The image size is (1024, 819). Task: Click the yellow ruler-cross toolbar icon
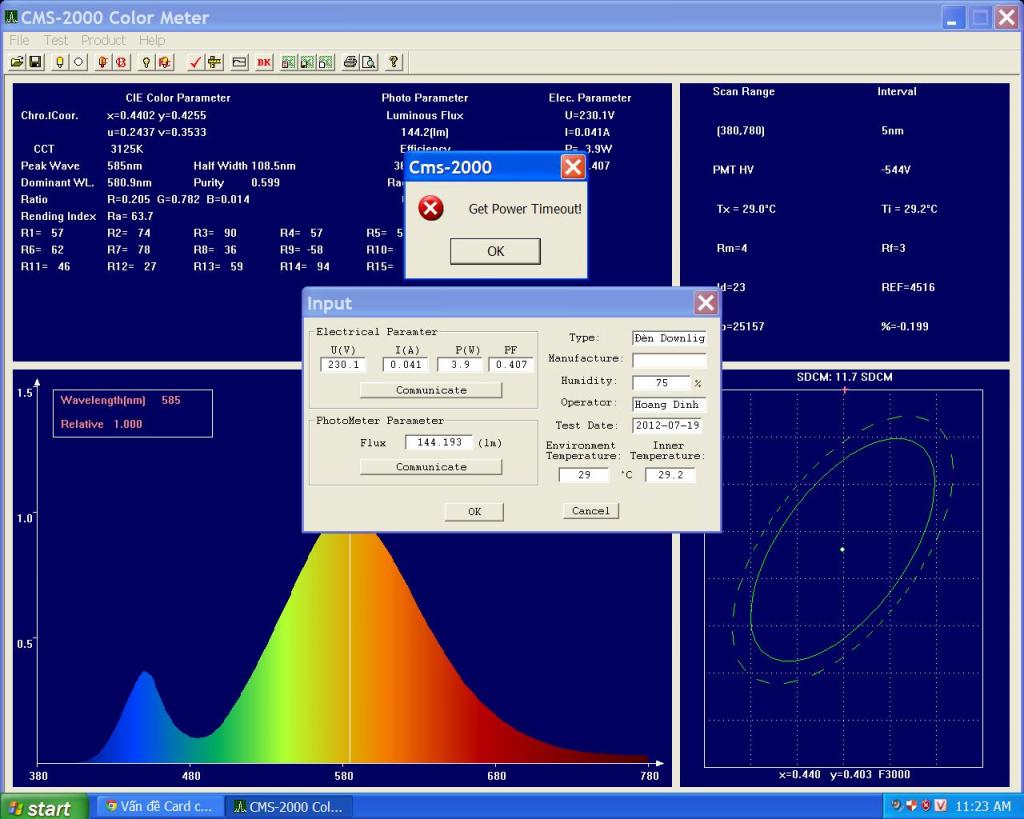(214, 62)
